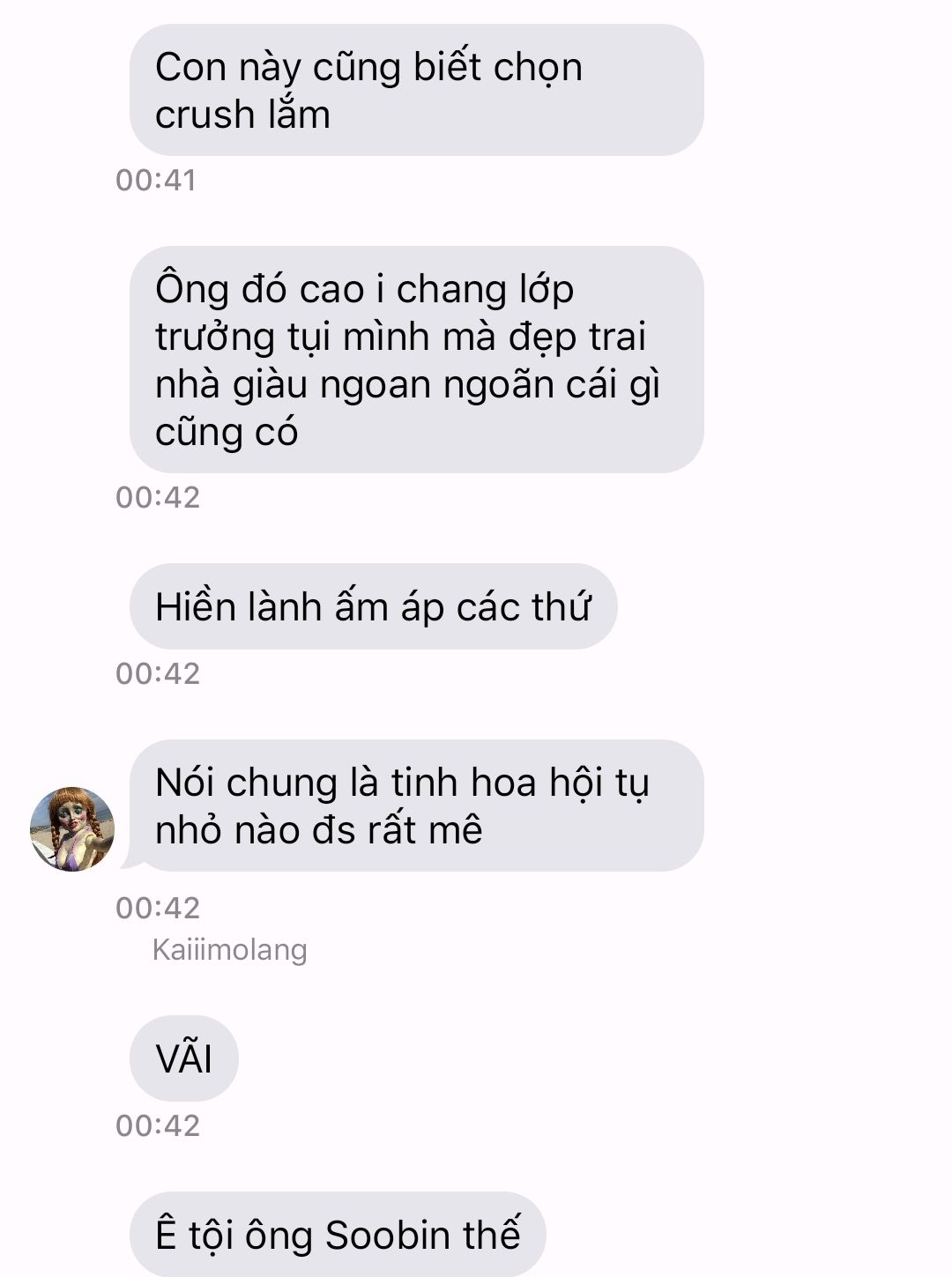This screenshot has width=952, height=1277.
Task: Tap the 00:42 timestamp above Kaiiimolang
Action: [158, 908]
